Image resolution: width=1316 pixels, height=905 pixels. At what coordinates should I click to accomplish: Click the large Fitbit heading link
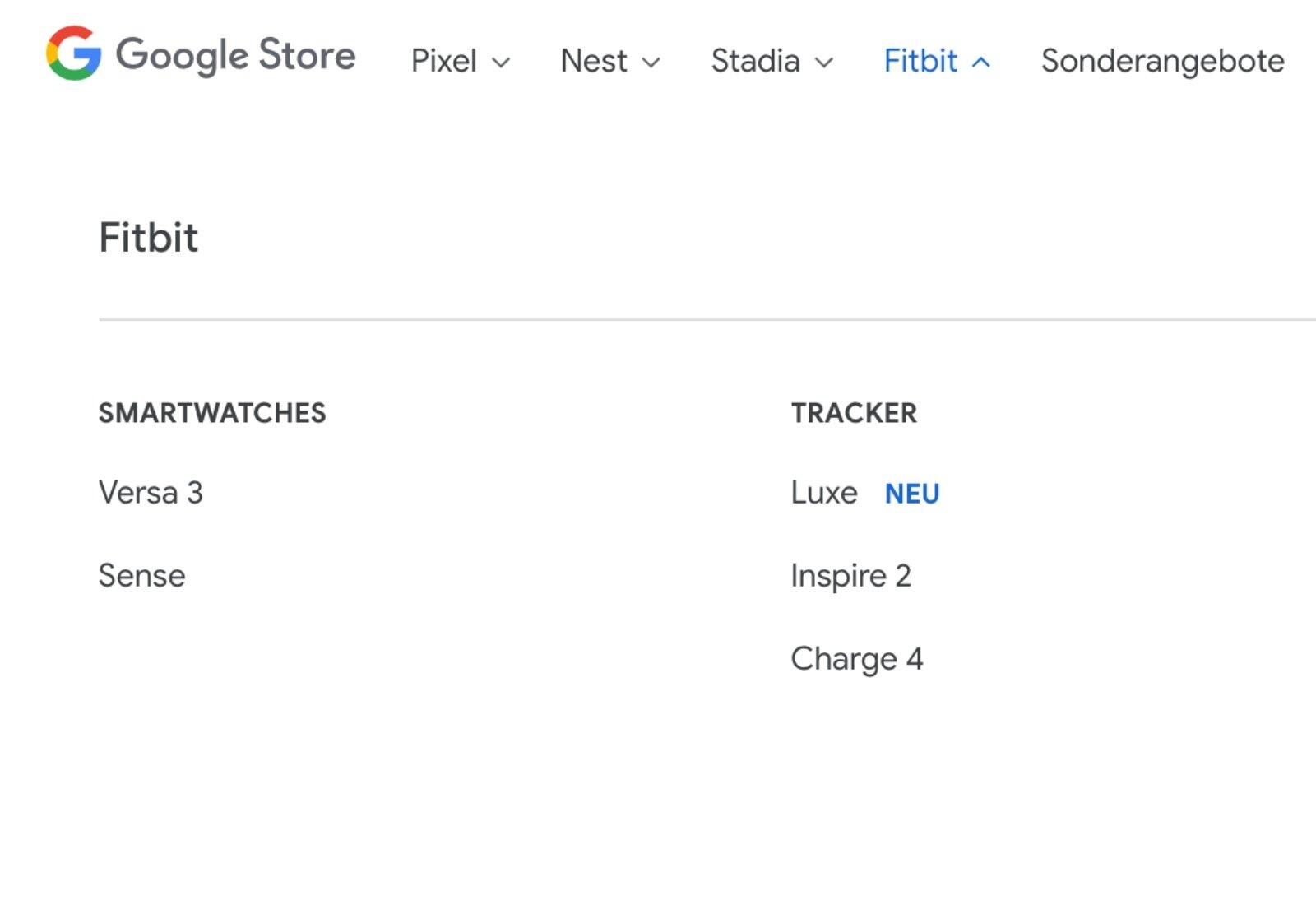coord(148,238)
